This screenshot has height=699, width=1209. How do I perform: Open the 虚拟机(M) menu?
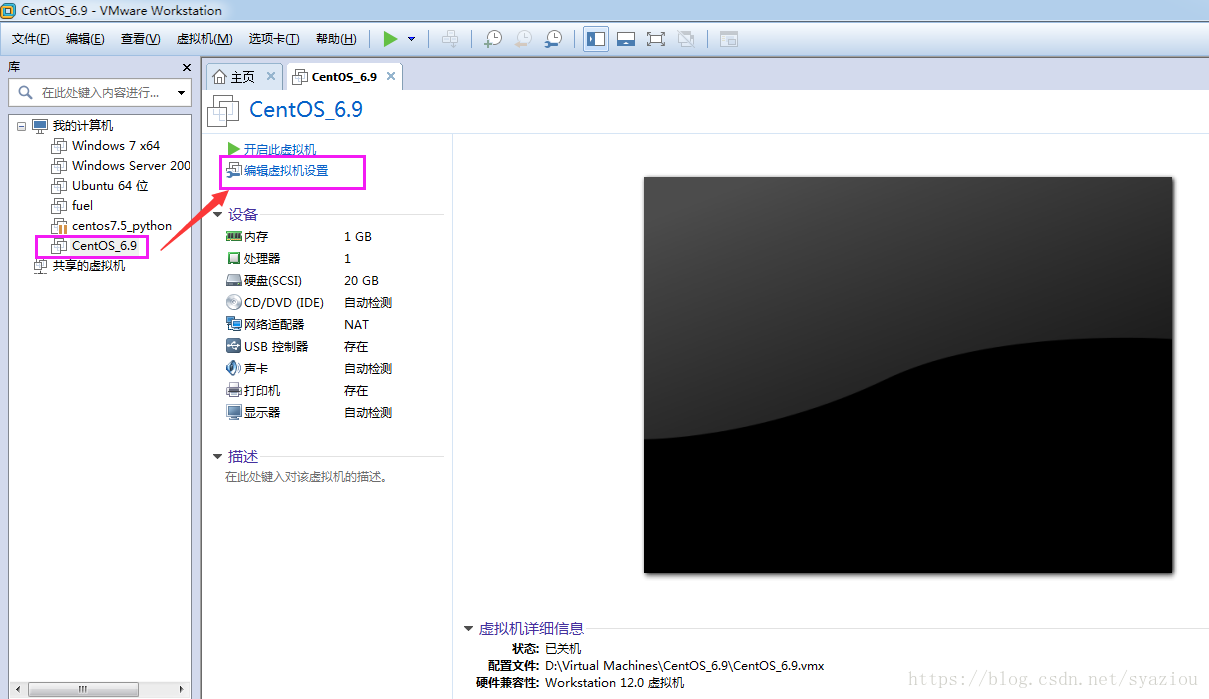click(204, 39)
